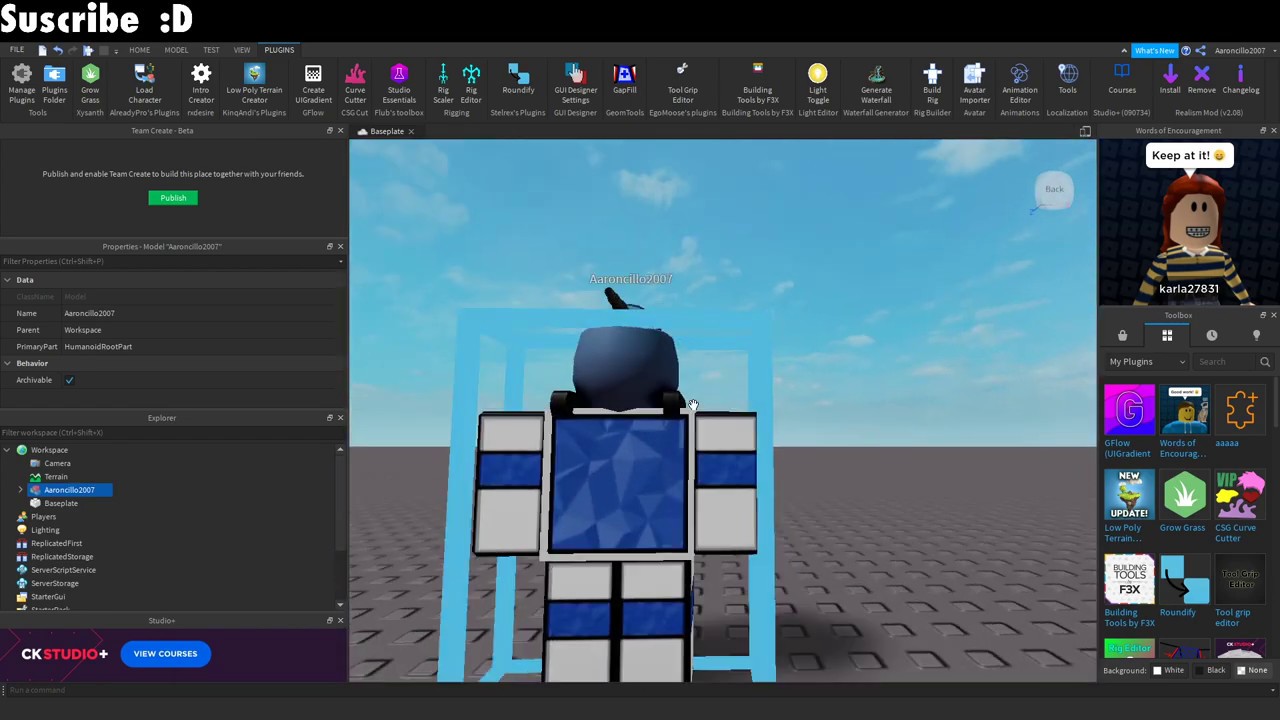Viewport: 1280px width, 720px height.
Task: Select Baseplate in Explorer
Action: (61, 503)
